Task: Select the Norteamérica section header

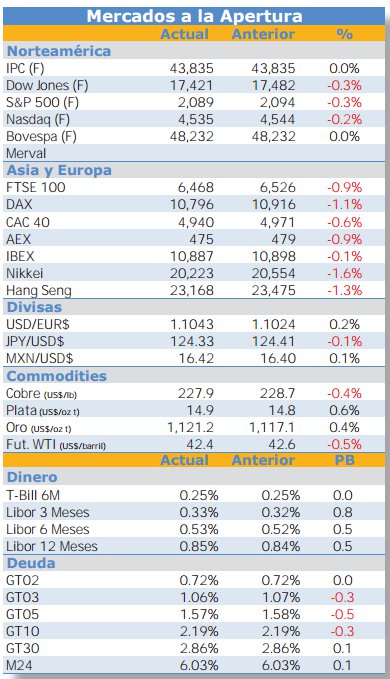Action: (x=59, y=51)
